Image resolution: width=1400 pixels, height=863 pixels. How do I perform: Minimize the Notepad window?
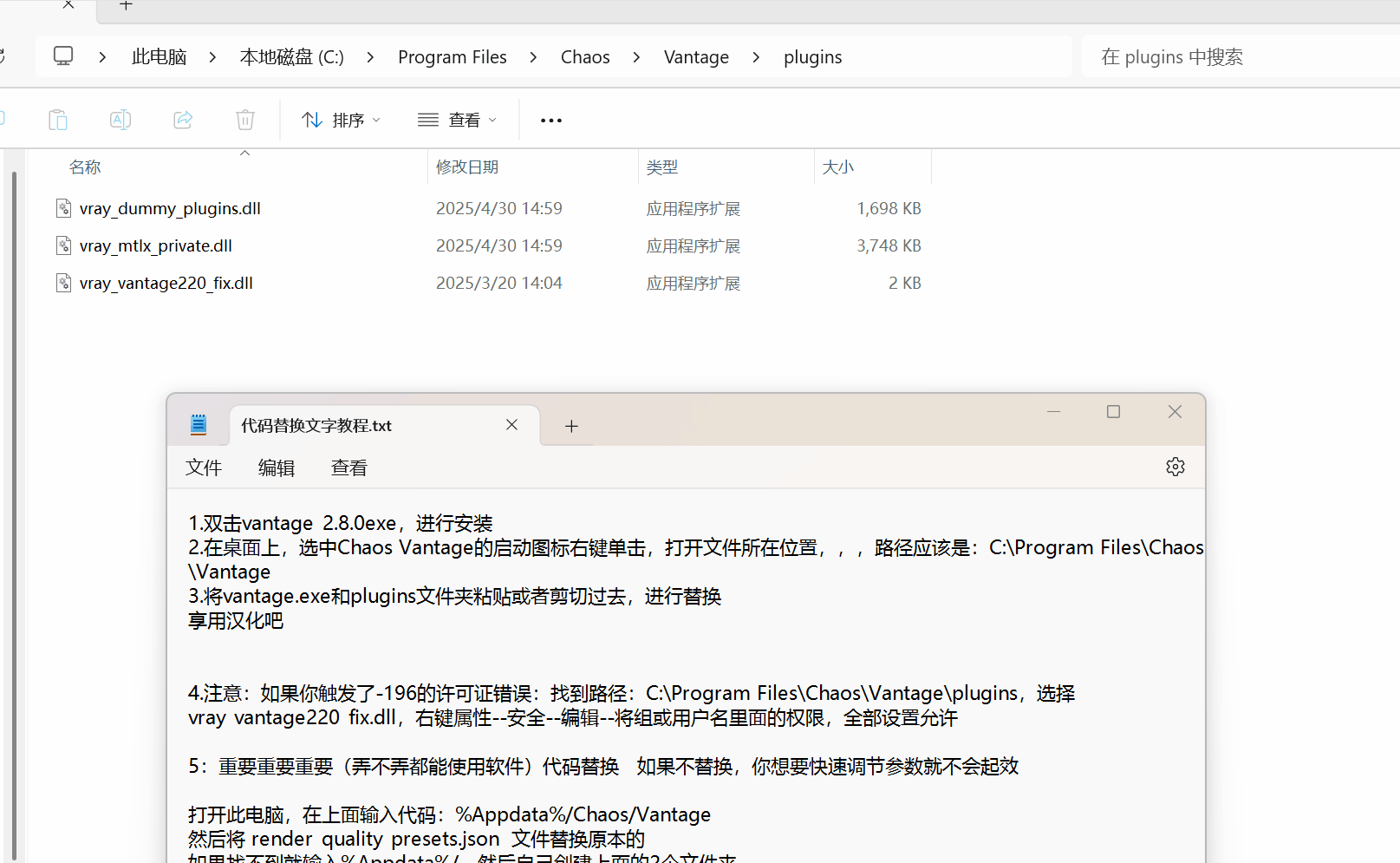tap(1053, 412)
